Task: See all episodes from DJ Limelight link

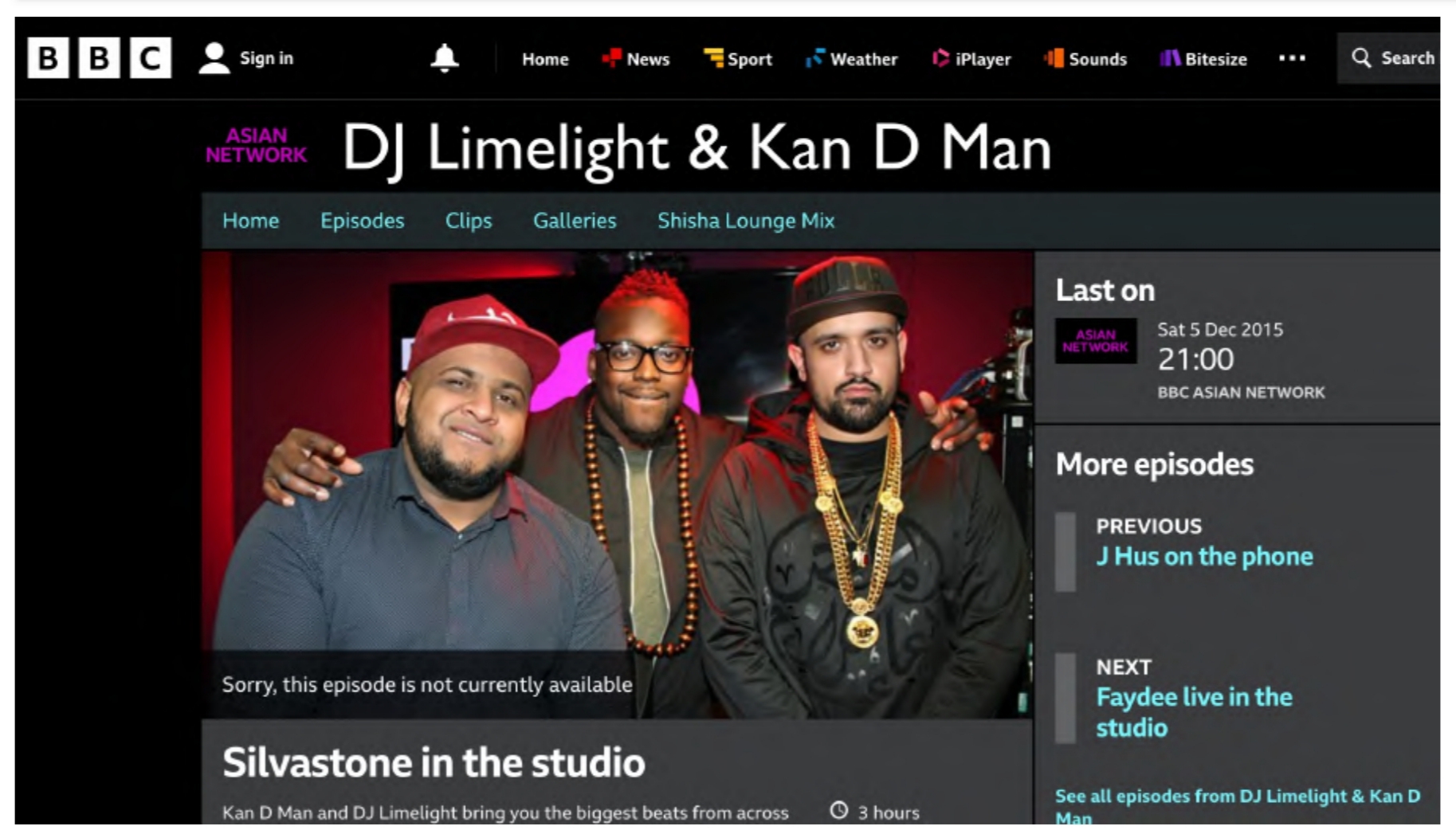Action: (x=1238, y=806)
